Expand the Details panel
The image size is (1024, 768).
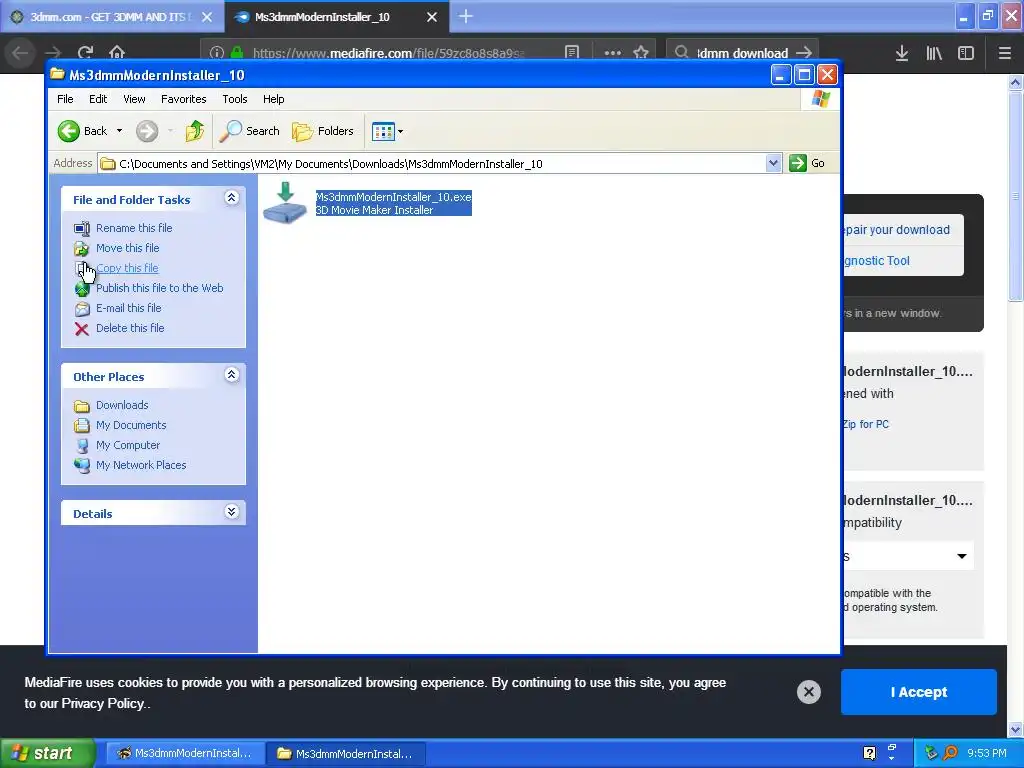point(231,512)
